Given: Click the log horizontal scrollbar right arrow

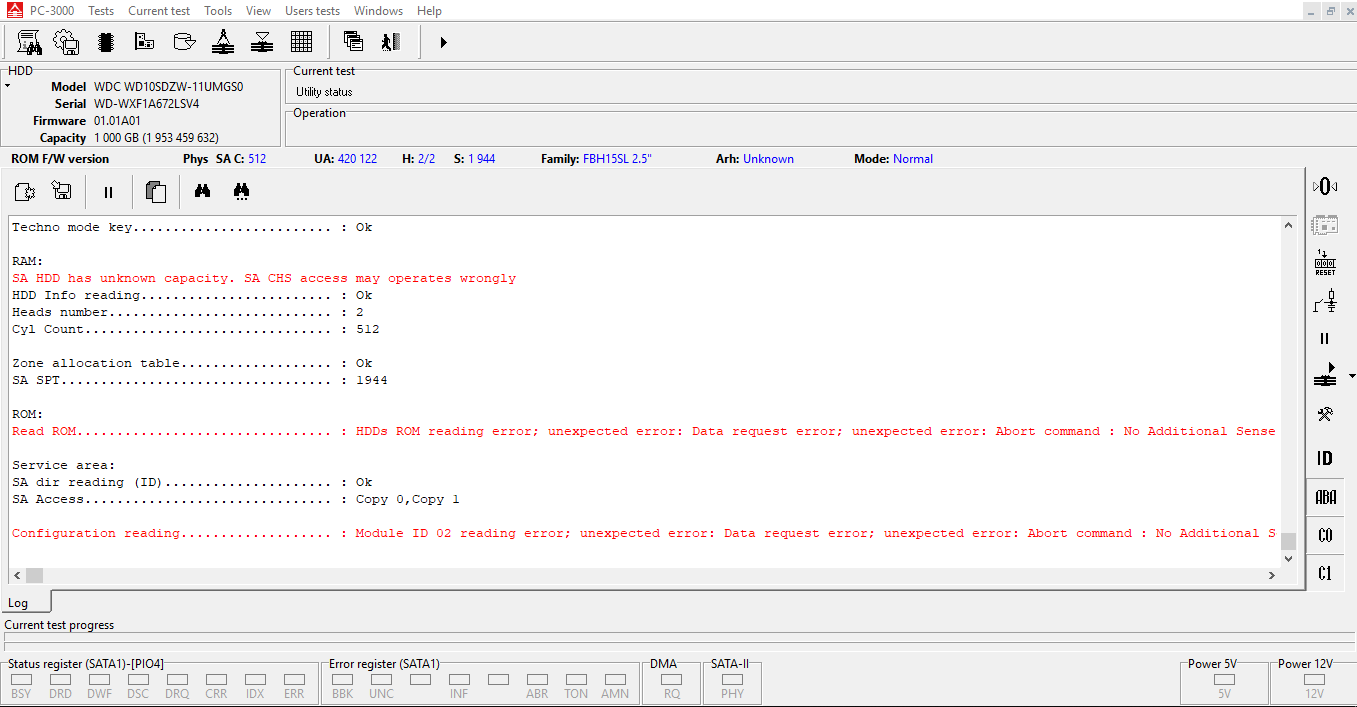Looking at the screenshot, I should click(x=1272, y=575).
